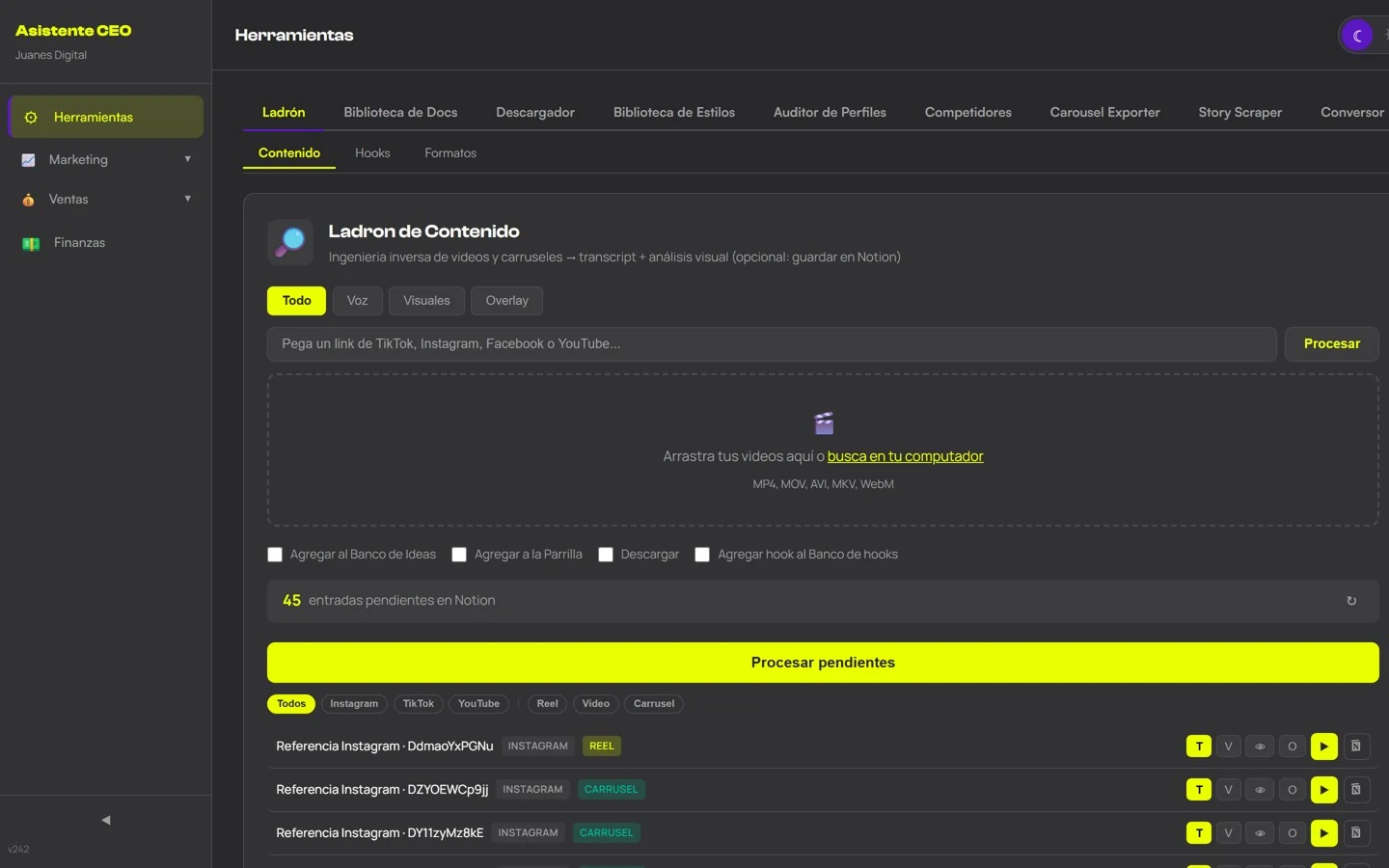The width and height of the screenshot is (1389, 868).
Task: Switch to the Descargador tab
Action: pyautogui.click(x=535, y=113)
